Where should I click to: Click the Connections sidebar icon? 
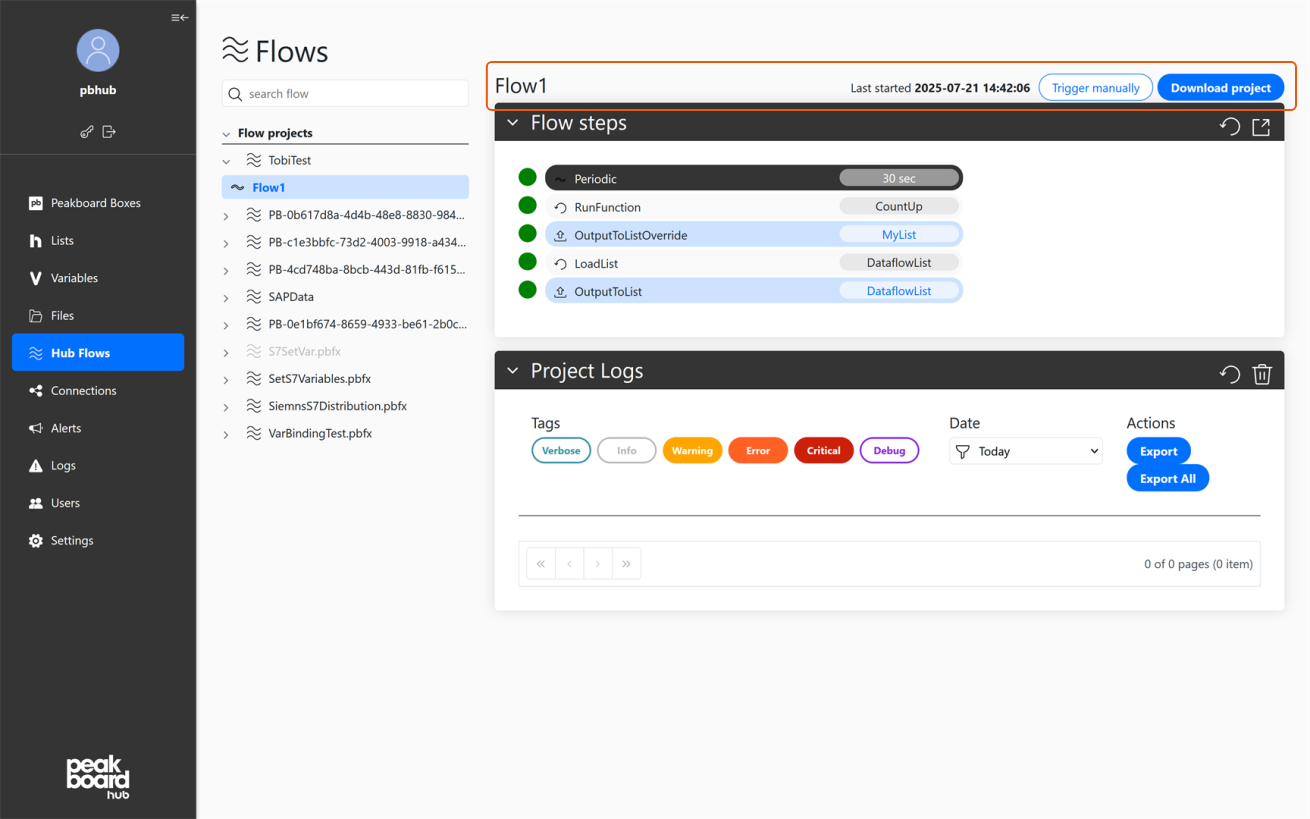[x=34, y=390]
